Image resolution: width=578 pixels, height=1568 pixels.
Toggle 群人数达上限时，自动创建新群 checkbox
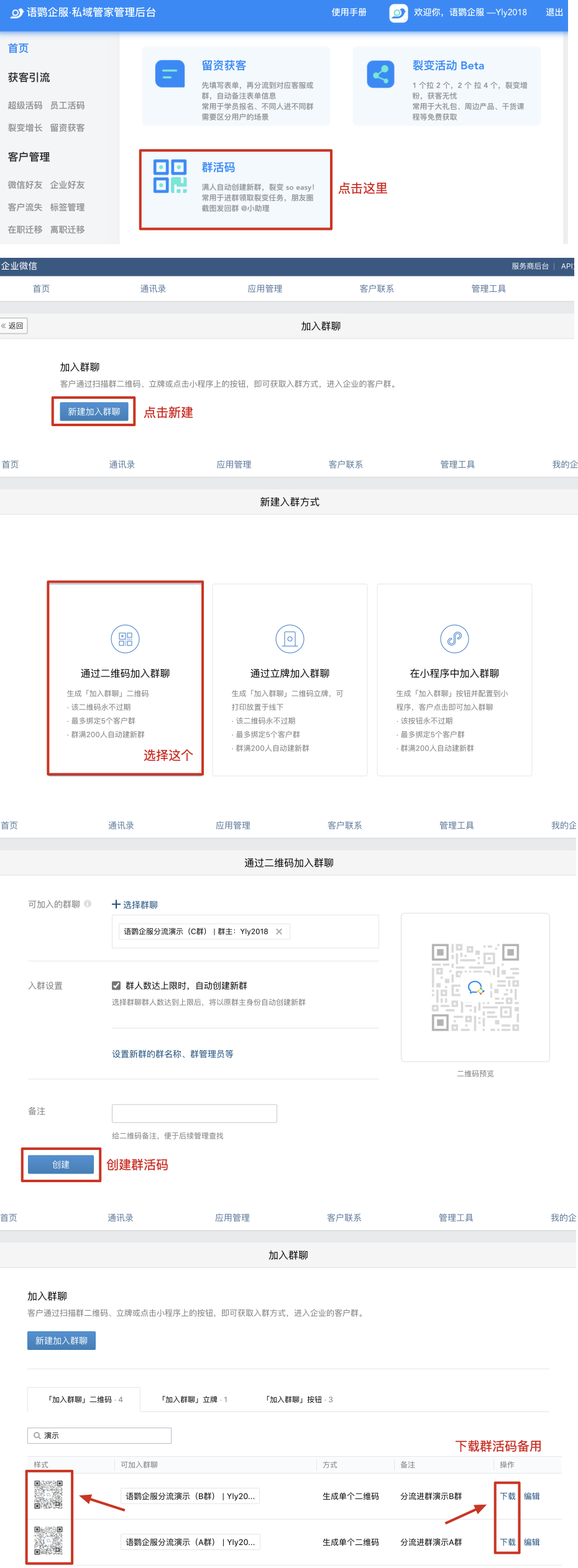tap(116, 985)
